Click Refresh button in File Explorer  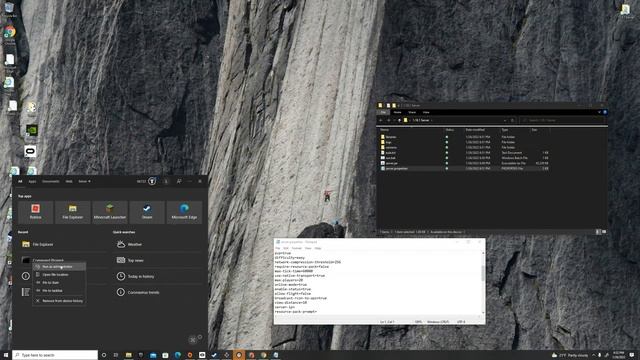pos(513,120)
